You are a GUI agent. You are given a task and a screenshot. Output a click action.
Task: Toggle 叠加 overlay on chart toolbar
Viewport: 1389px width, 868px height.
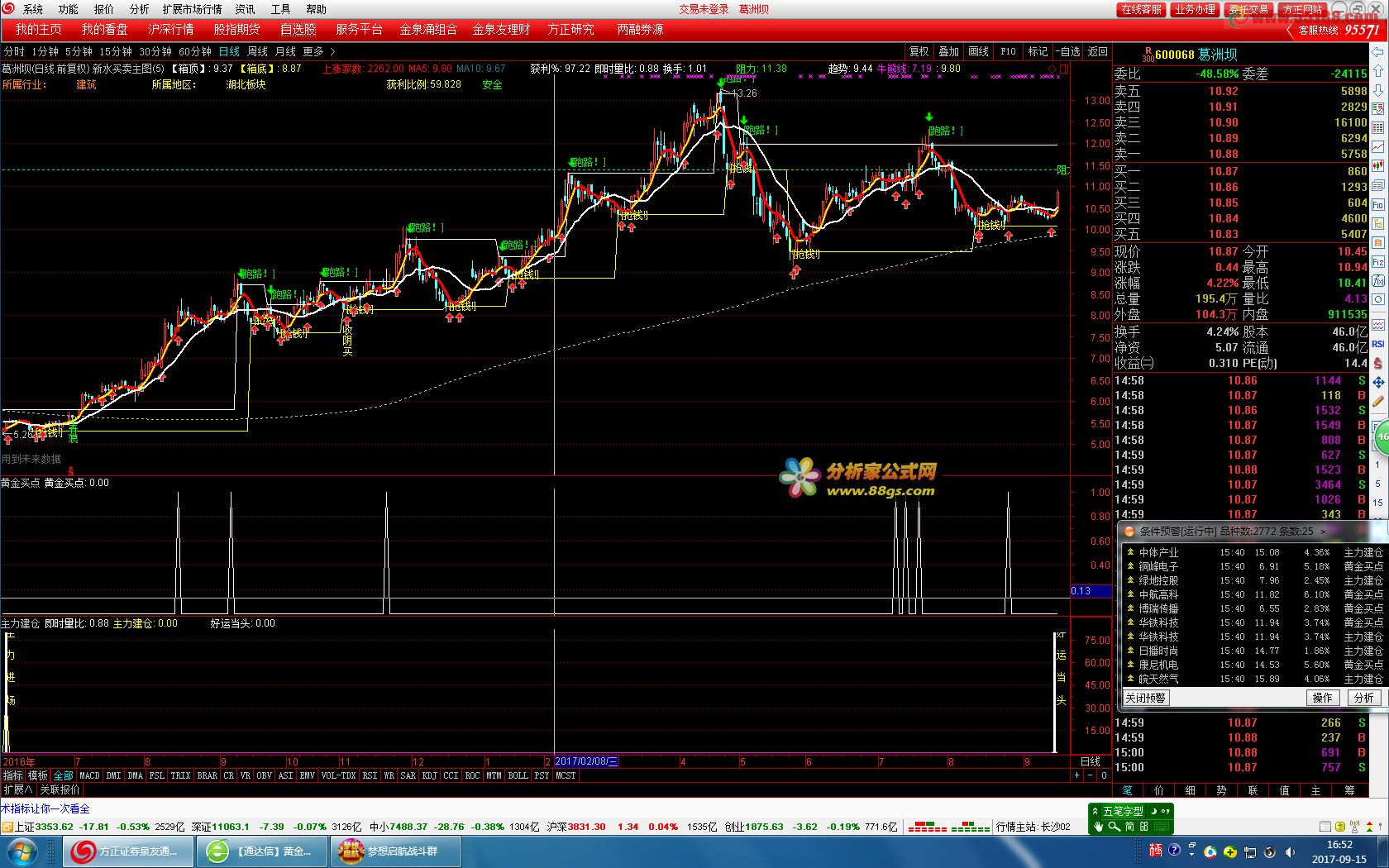948,51
